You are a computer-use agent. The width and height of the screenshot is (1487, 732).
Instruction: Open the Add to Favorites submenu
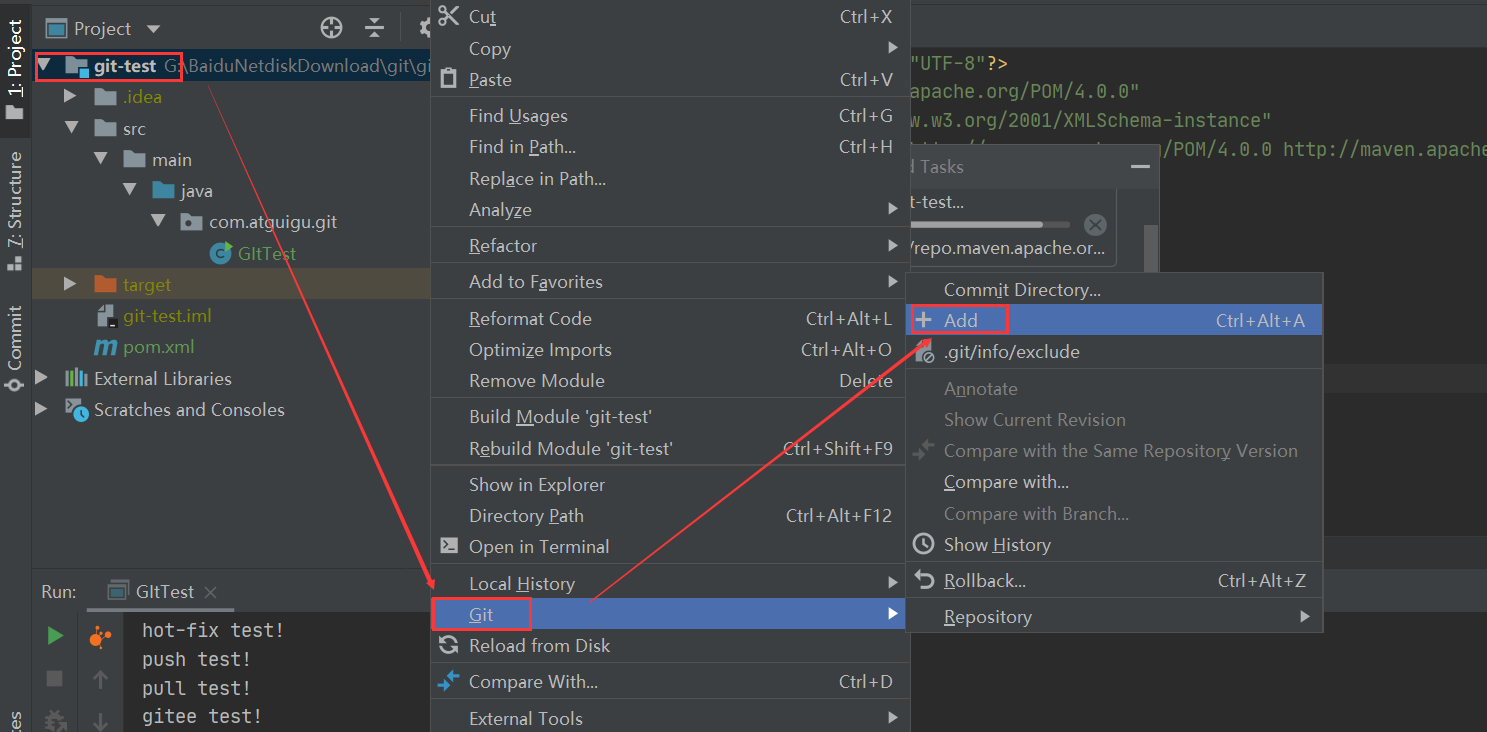[670, 282]
